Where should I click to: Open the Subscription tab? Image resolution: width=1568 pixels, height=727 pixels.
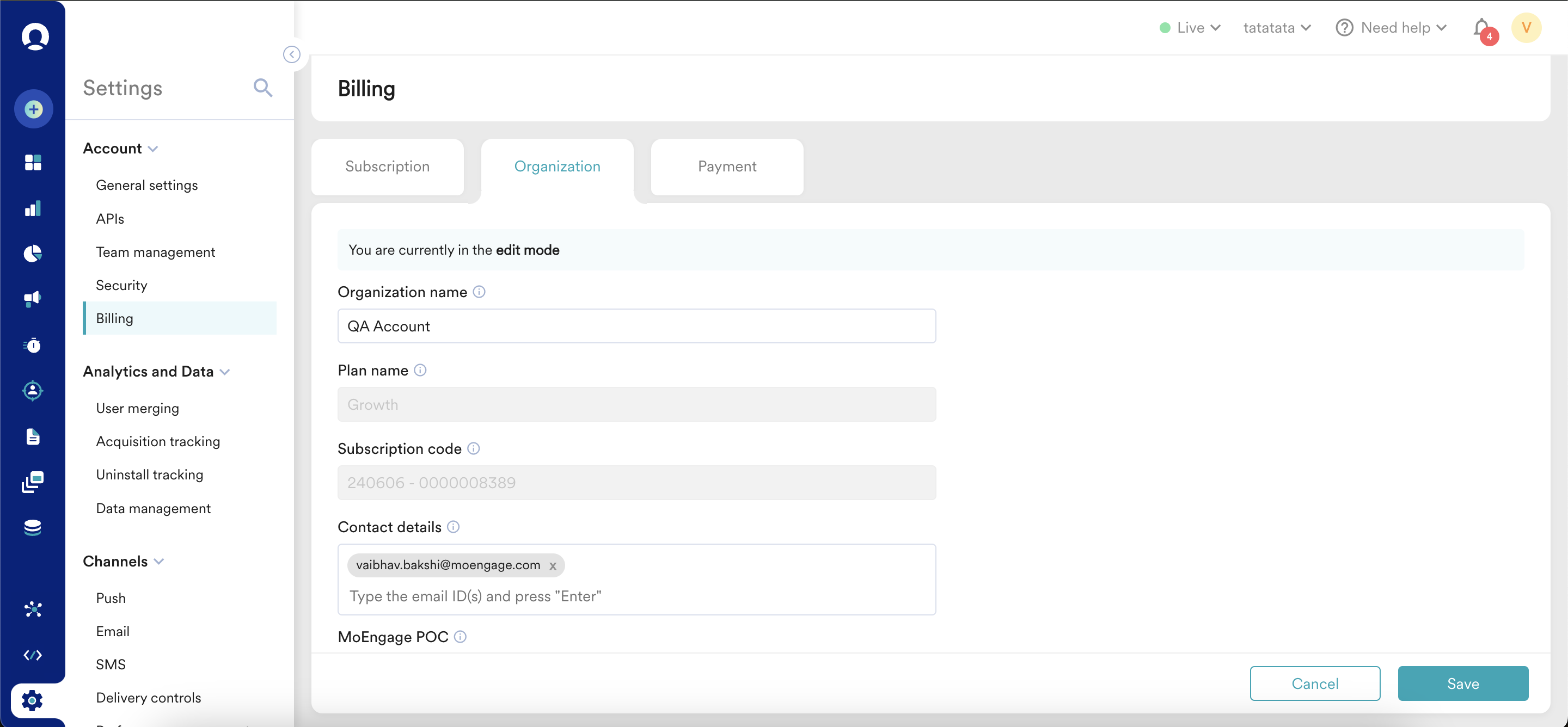[x=387, y=167]
